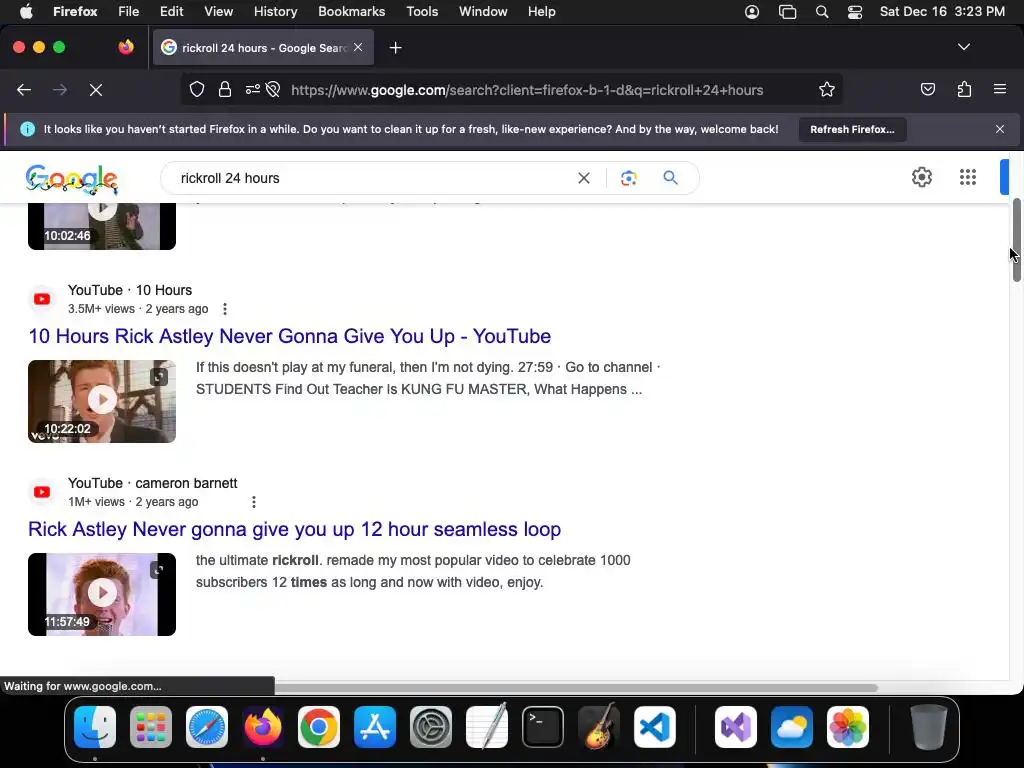Open Finder from the dock
1024x768 pixels.
click(95, 727)
